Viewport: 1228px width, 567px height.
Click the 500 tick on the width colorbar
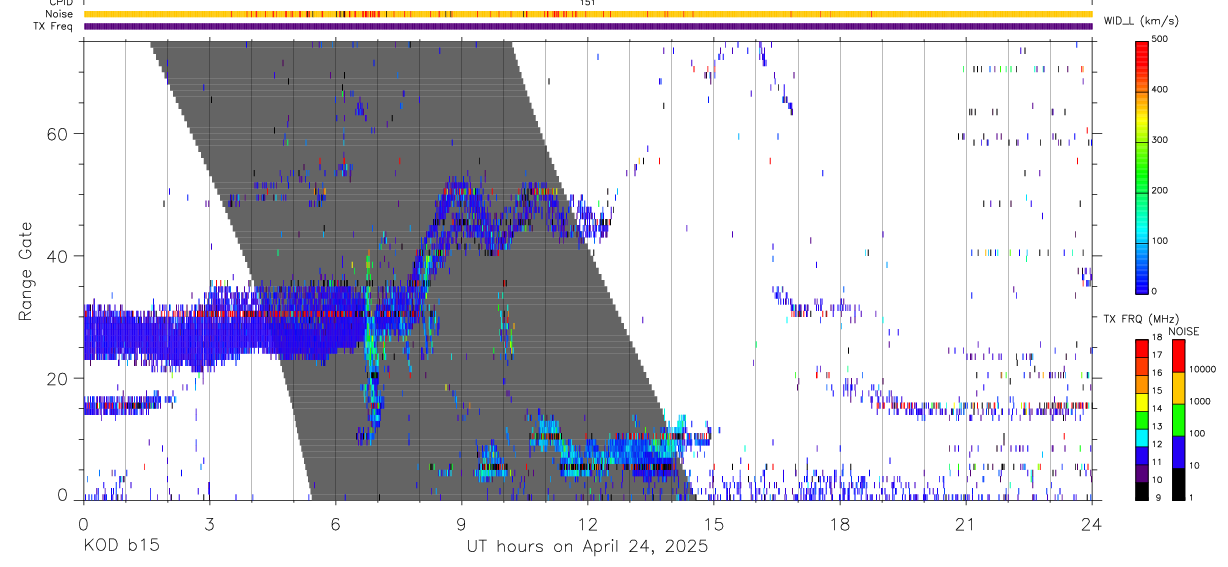click(1160, 40)
